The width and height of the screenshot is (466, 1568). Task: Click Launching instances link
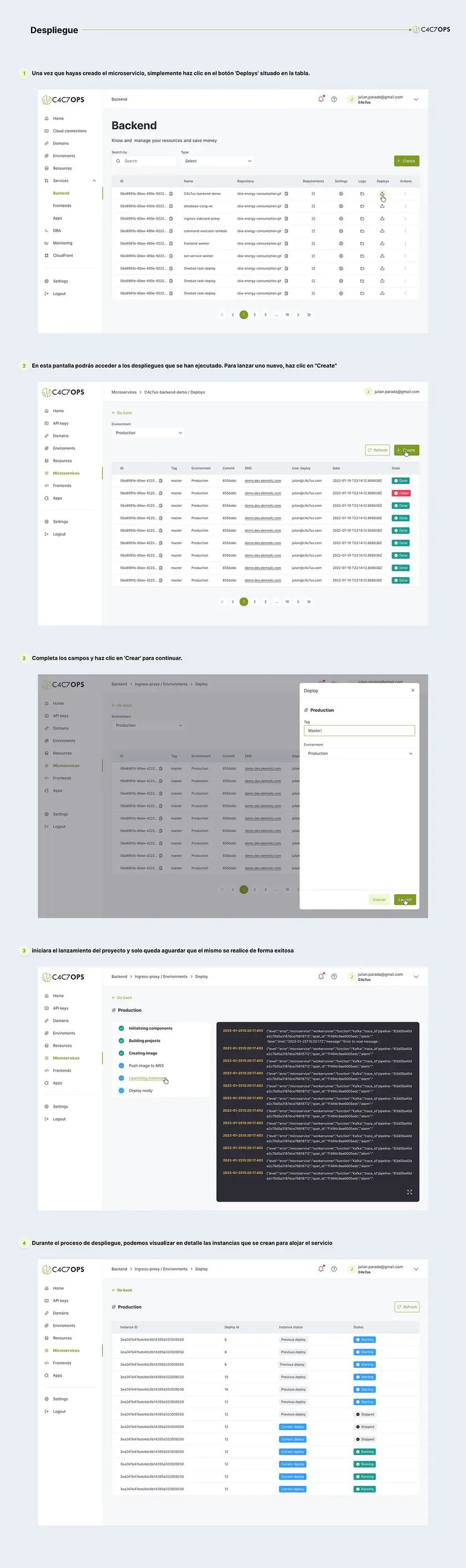pos(147,1078)
